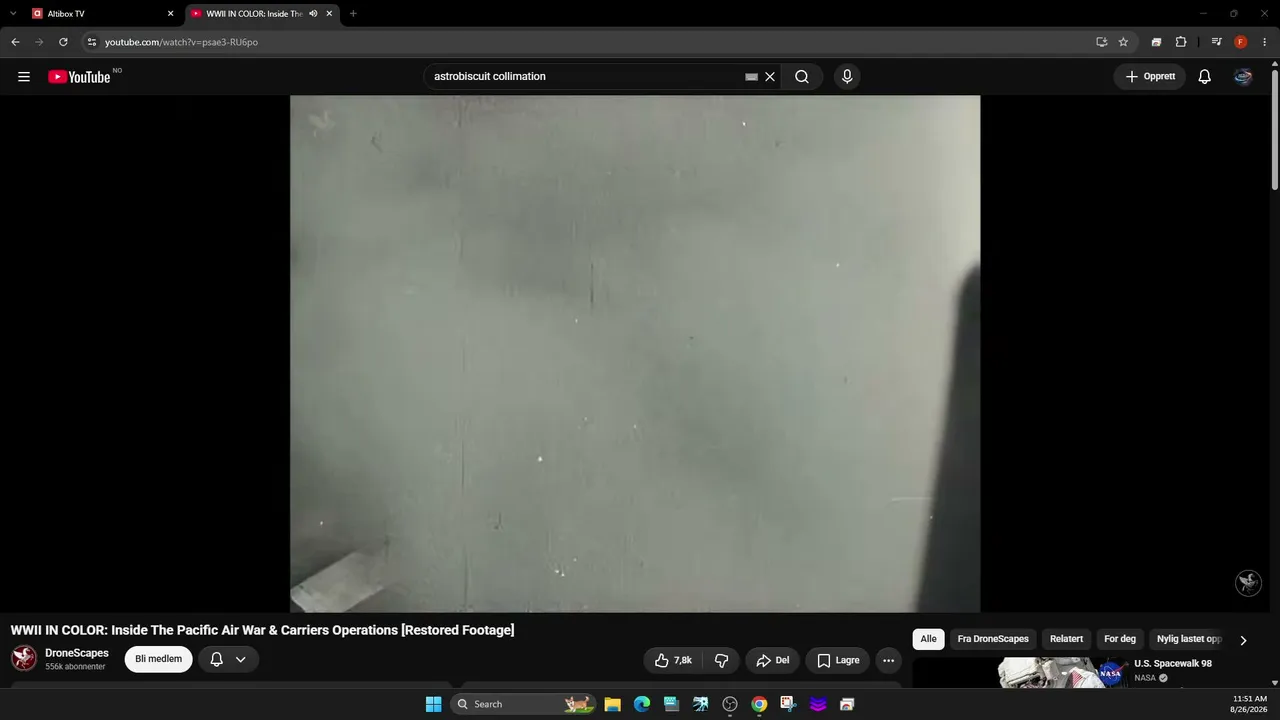Click the Opprett create button
The height and width of the screenshot is (720, 1280).
tap(1150, 77)
